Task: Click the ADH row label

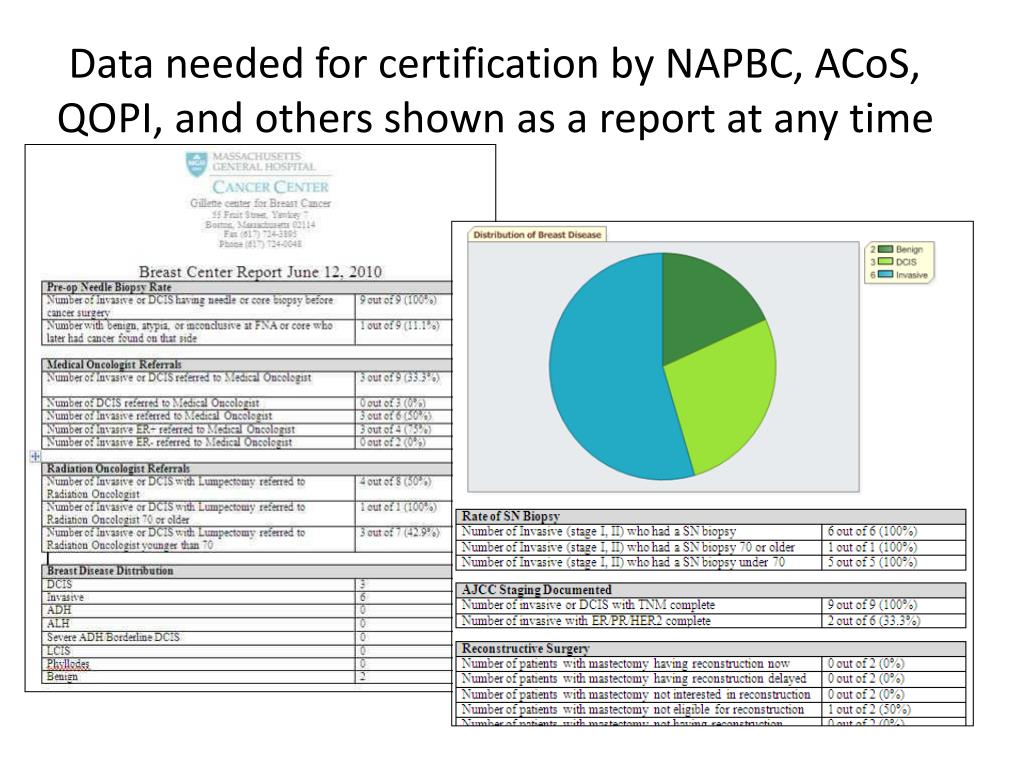Action: (59, 611)
